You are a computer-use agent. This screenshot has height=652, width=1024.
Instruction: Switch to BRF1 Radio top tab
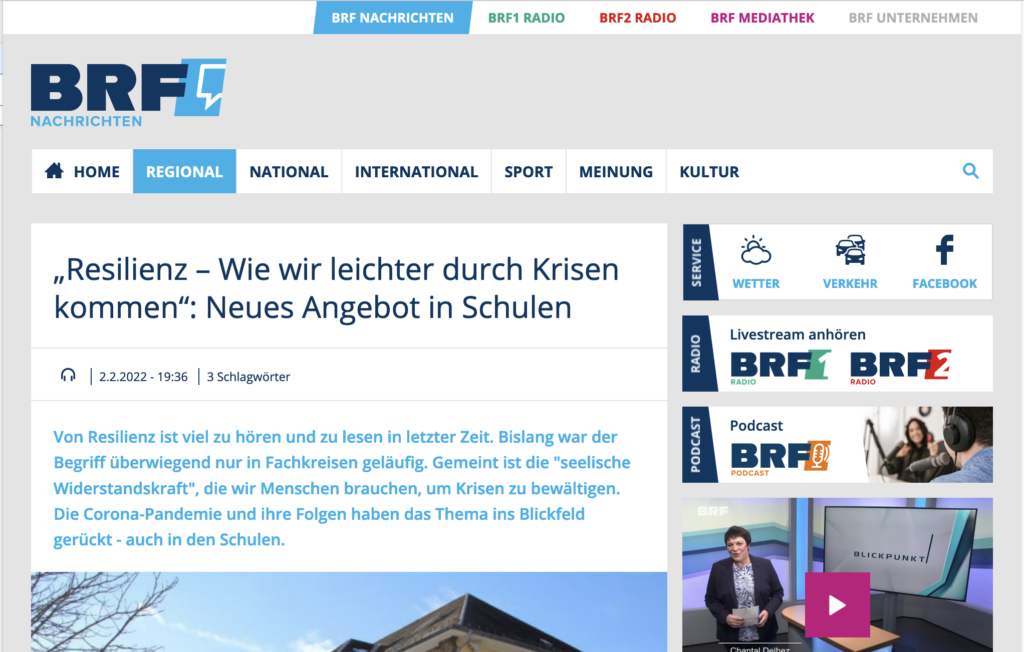tap(526, 18)
